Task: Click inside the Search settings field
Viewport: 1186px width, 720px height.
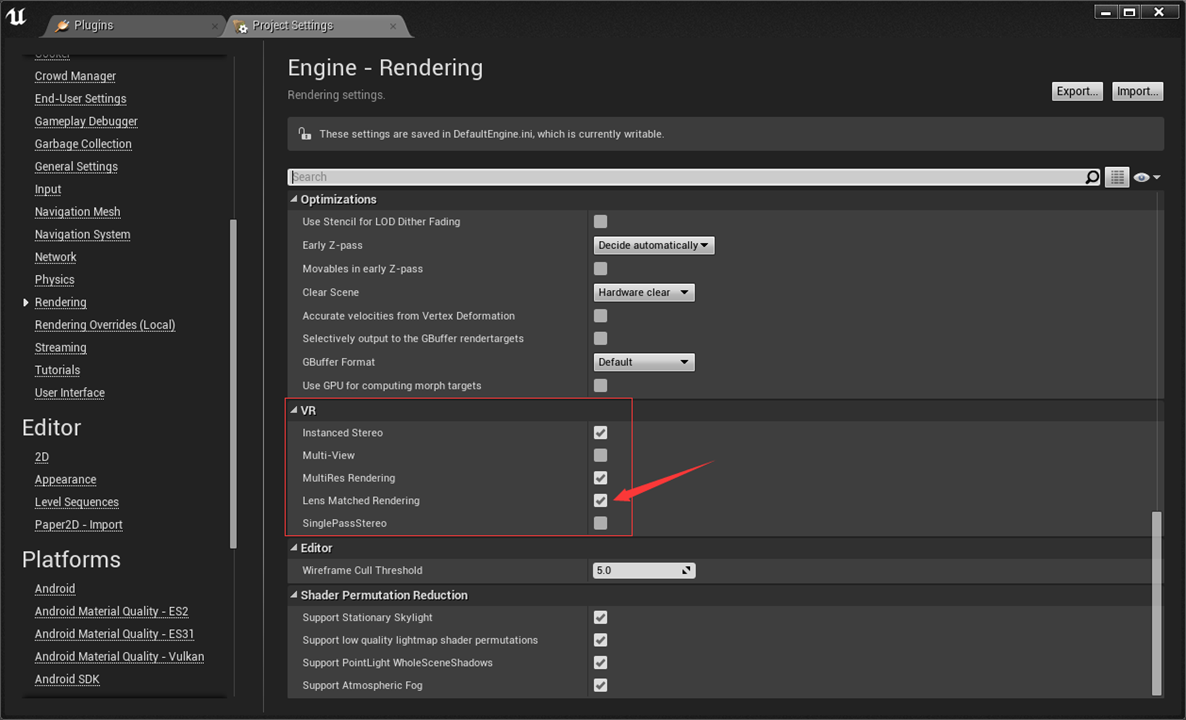Action: click(x=600, y=176)
